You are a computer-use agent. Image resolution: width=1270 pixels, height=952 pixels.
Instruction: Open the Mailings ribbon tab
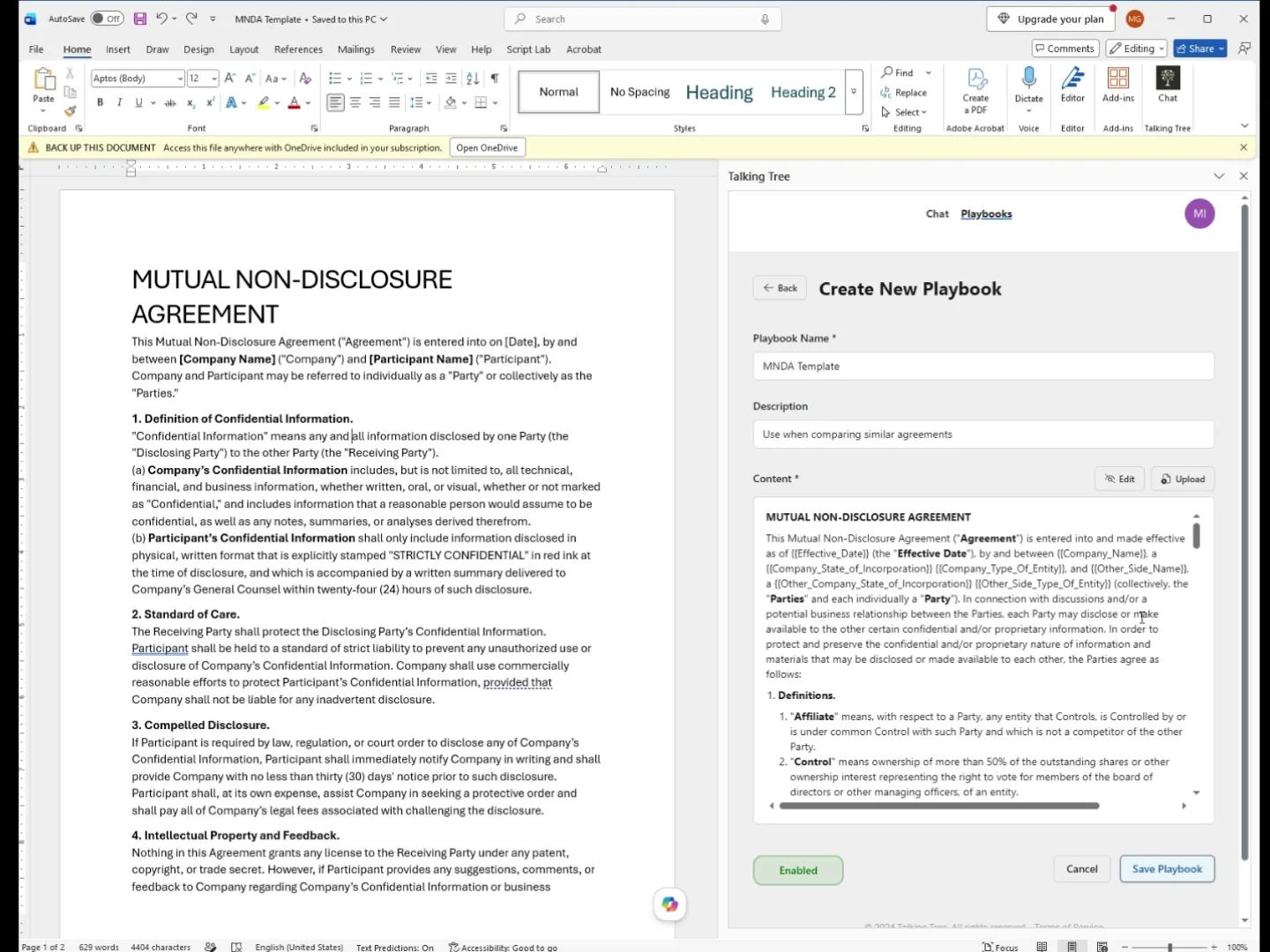point(356,49)
